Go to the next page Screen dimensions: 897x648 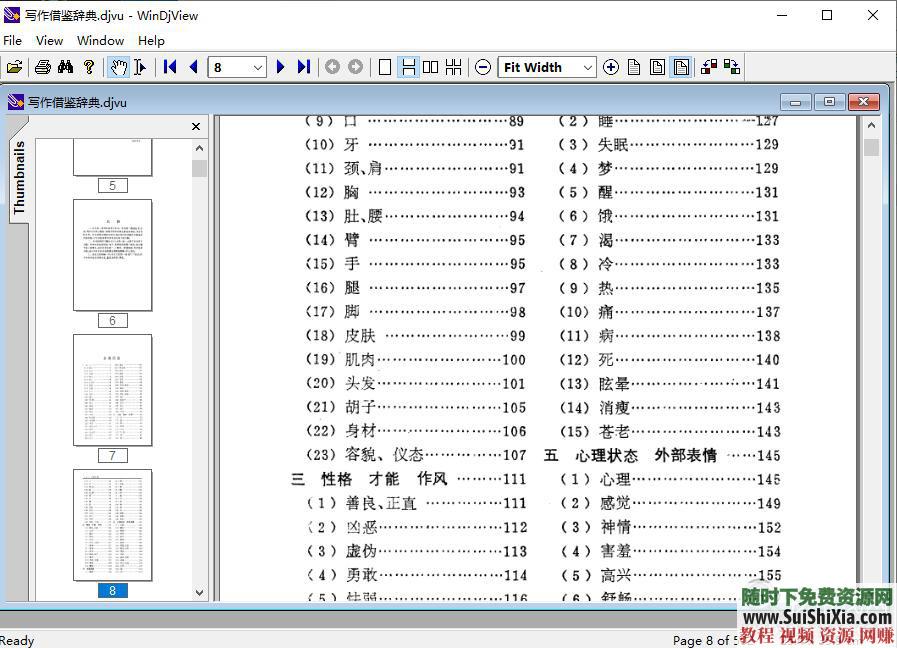[x=280, y=67]
